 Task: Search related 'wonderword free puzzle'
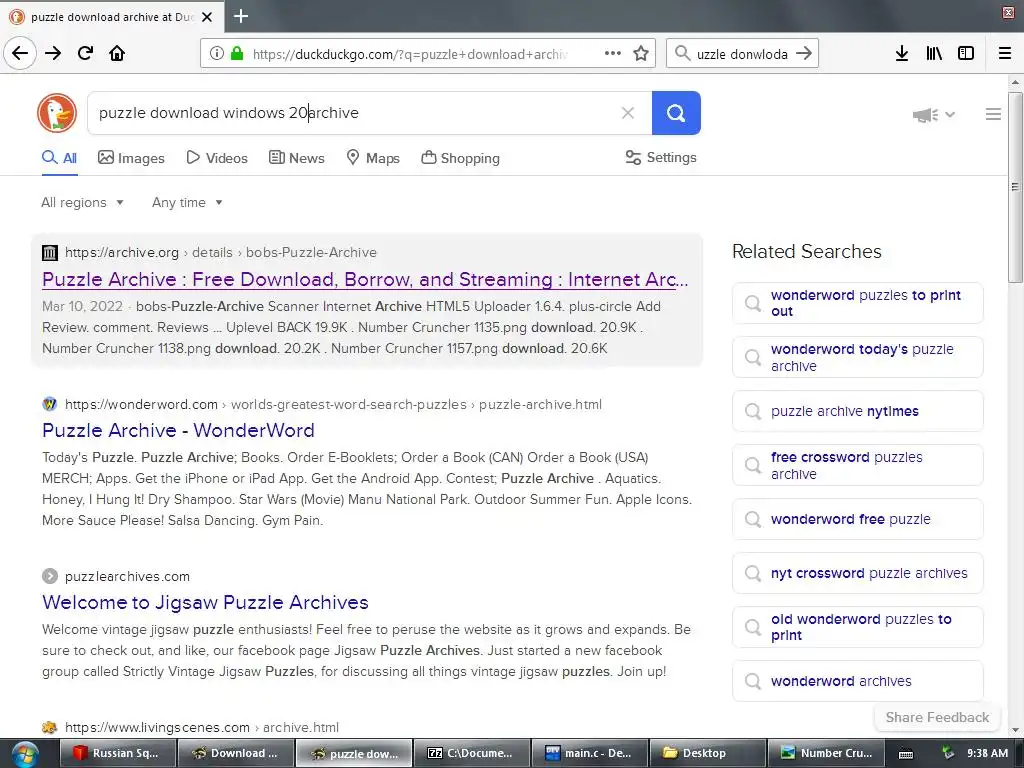click(857, 519)
